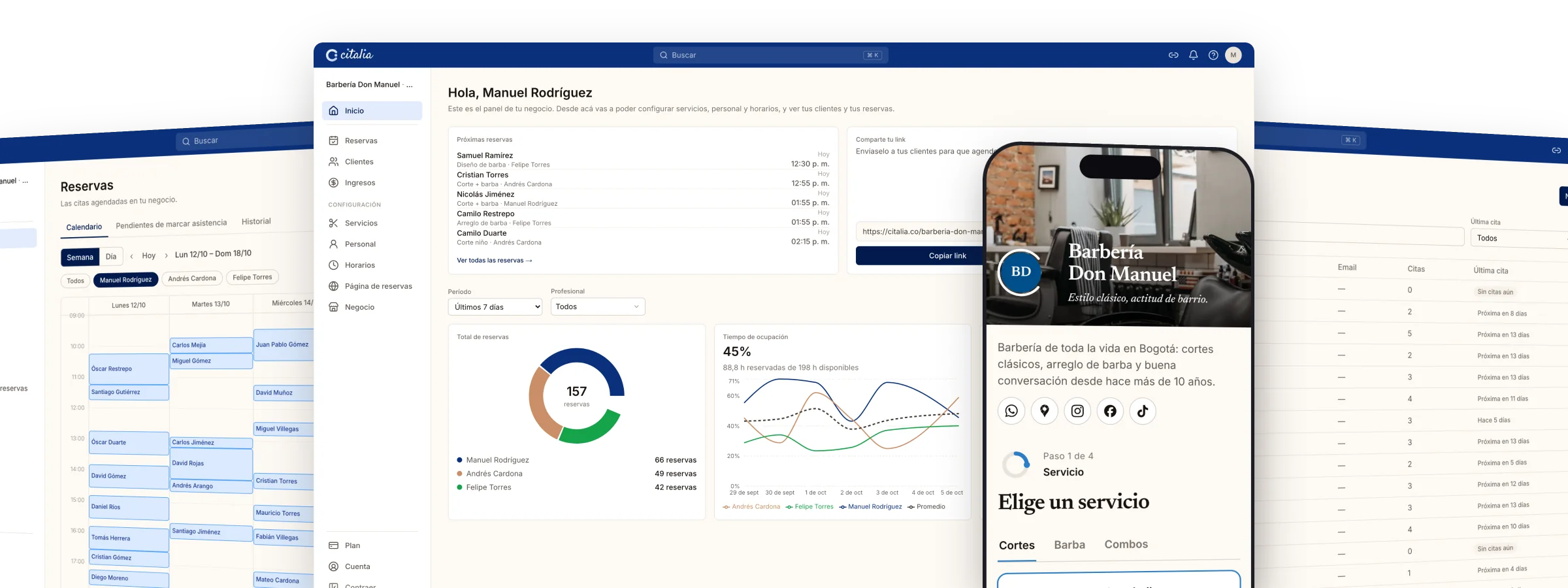
Task: Open Última cita Todos dropdown in right window
Action: (1518, 238)
